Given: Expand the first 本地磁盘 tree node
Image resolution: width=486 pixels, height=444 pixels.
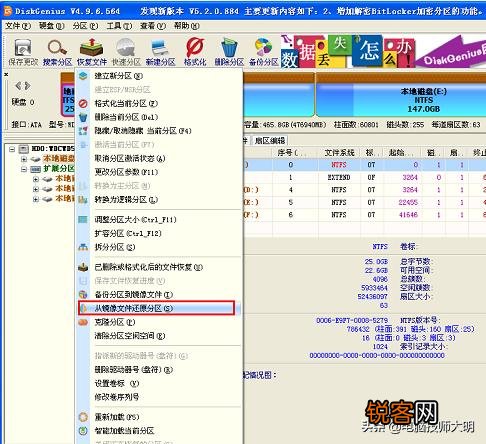Looking at the screenshot, I should (x=24, y=159).
